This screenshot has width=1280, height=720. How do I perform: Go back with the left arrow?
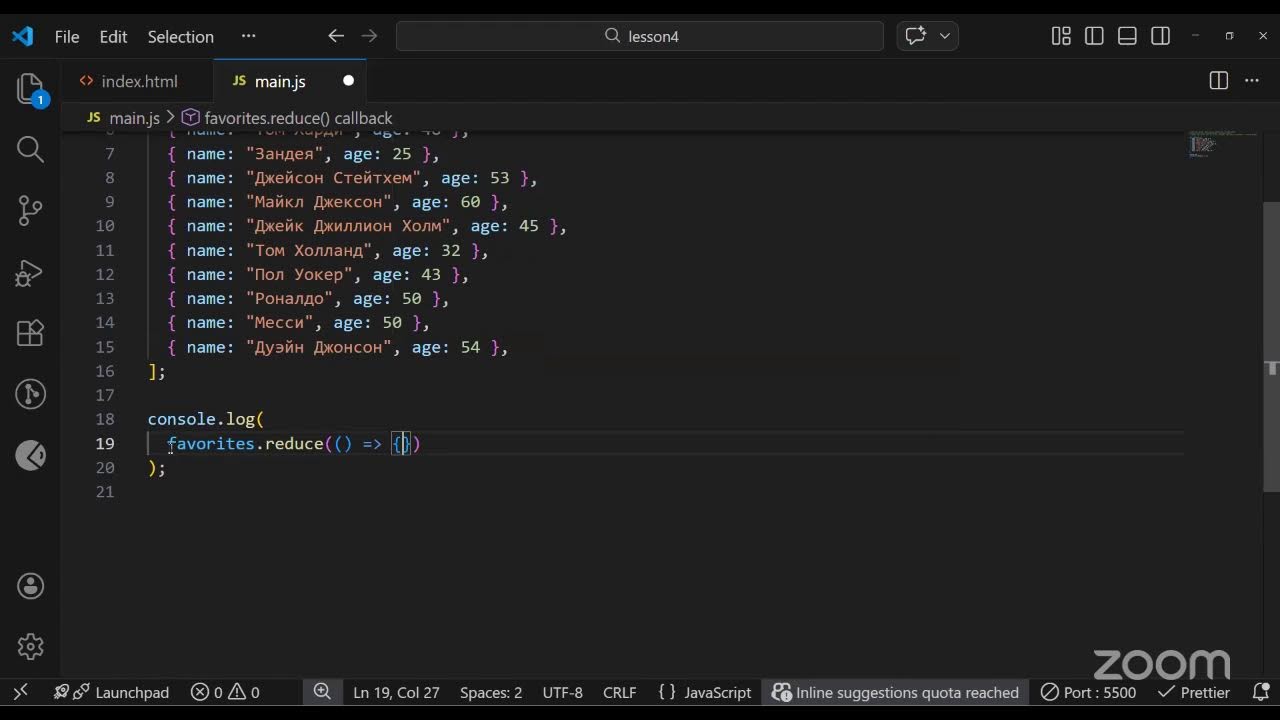tap(336, 36)
